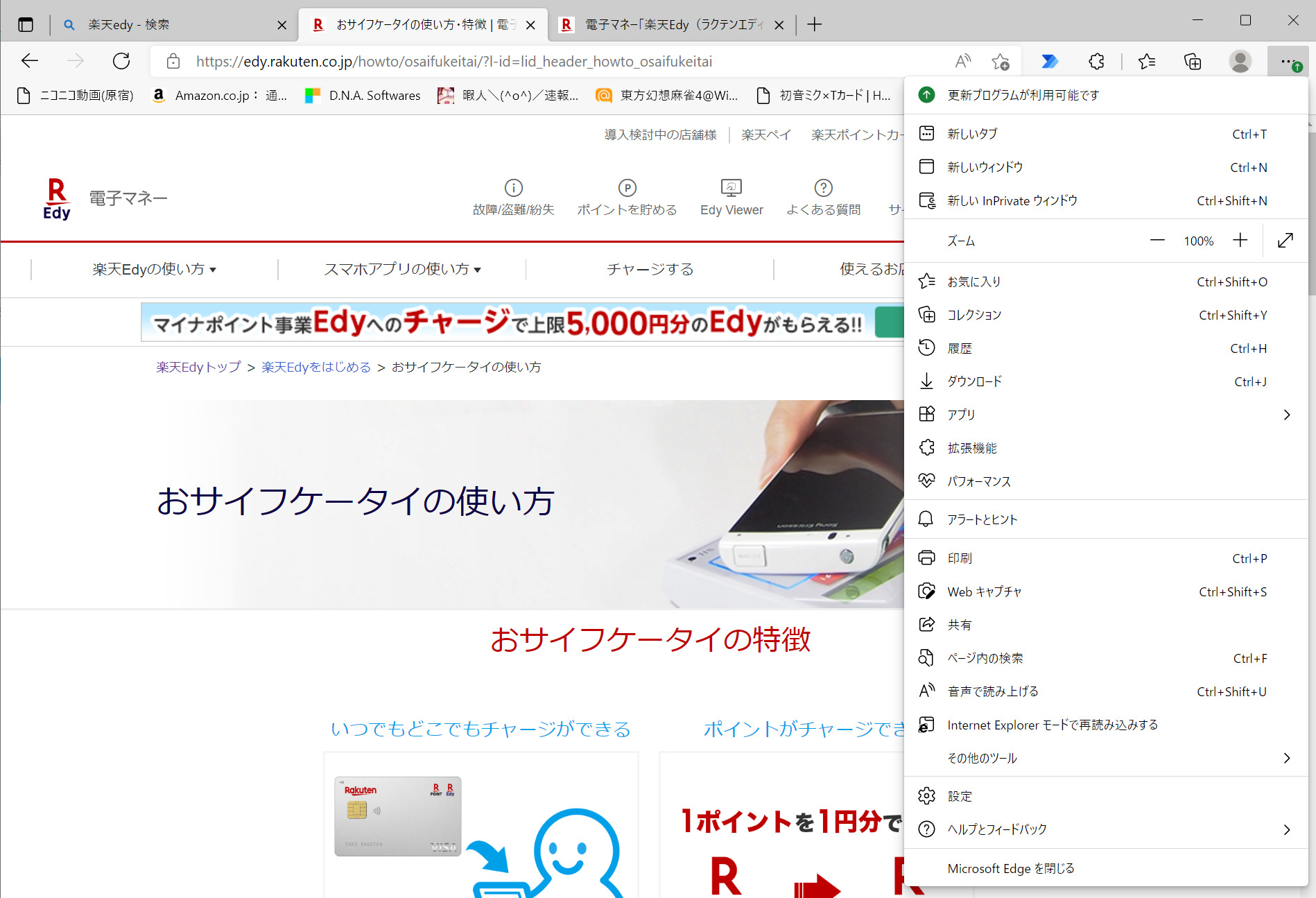Open パフォーマンス menu entry
This screenshot has height=898, width=1316.
tap(1106, 481)
